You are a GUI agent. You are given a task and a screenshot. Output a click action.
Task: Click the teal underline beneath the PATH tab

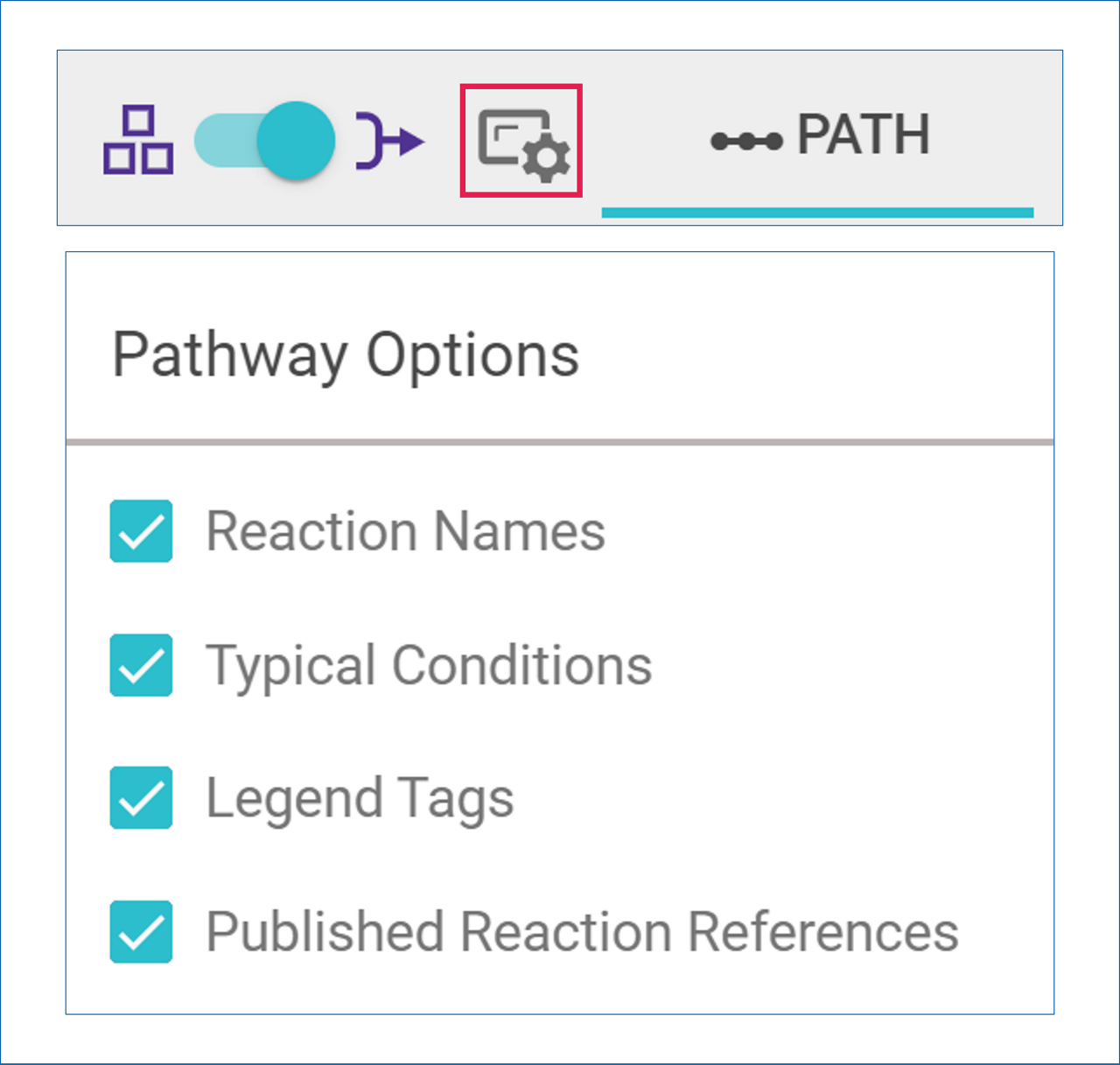[x=817, y=213]
